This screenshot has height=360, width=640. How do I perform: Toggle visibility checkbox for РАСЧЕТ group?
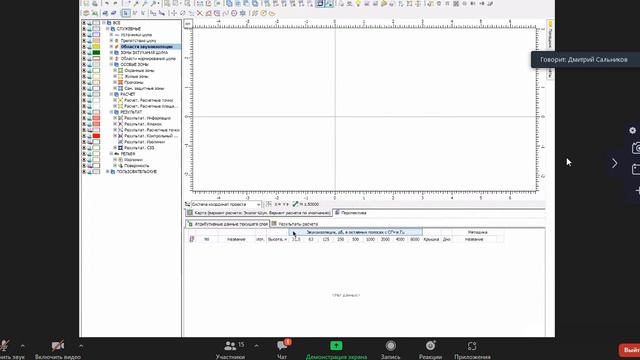click(x=84, y=94)
